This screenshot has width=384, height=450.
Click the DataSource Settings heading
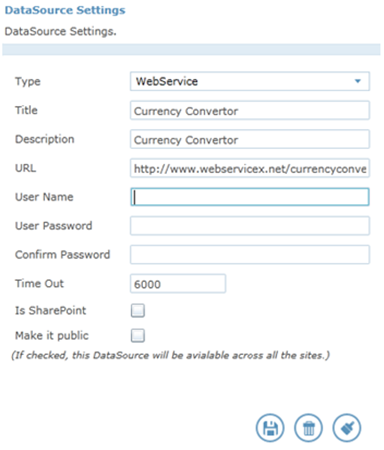(x=65, y=10)
